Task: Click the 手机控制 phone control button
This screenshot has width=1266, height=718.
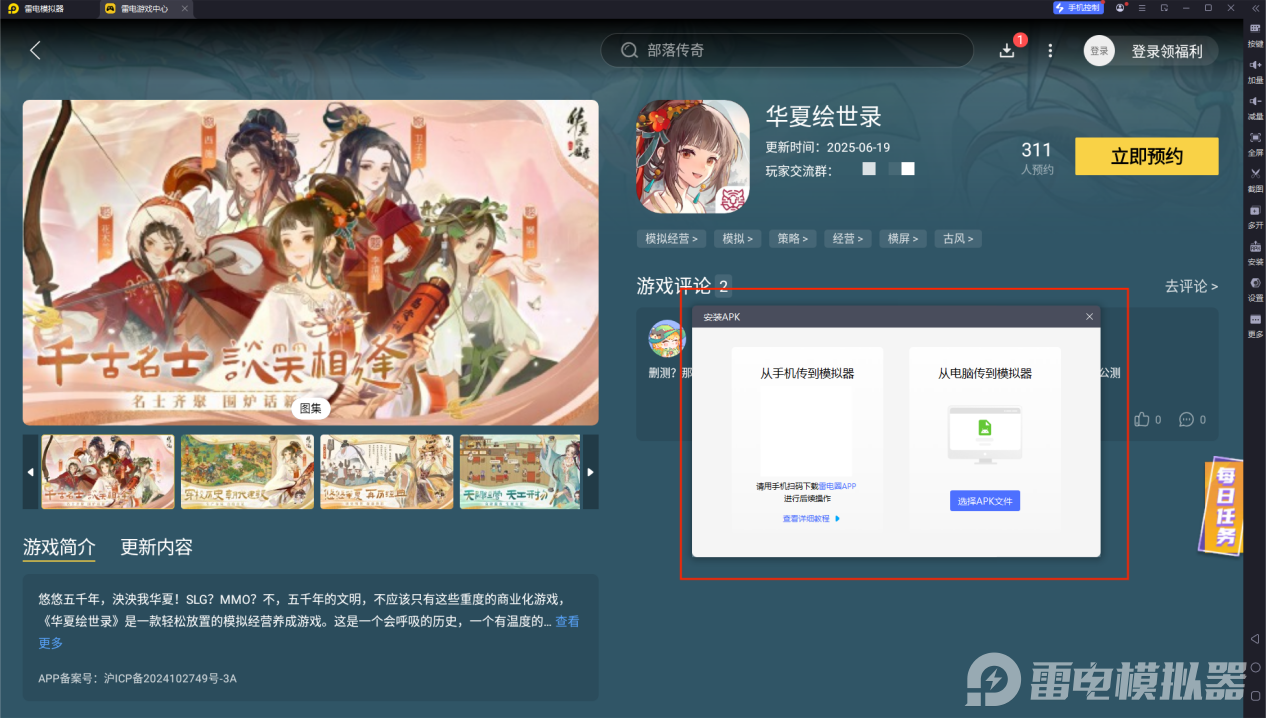Action: coord(1077,8)
